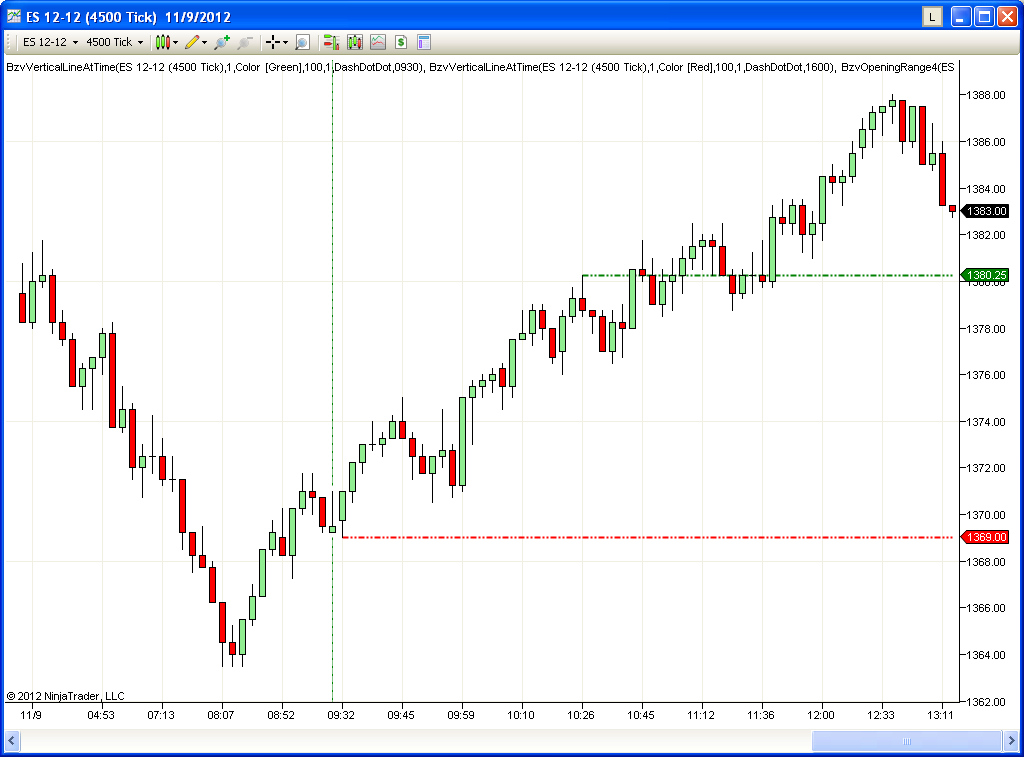
Task: Click the © 2012 NinjaTrader, LLC text
Action: [x=65, y=696]
